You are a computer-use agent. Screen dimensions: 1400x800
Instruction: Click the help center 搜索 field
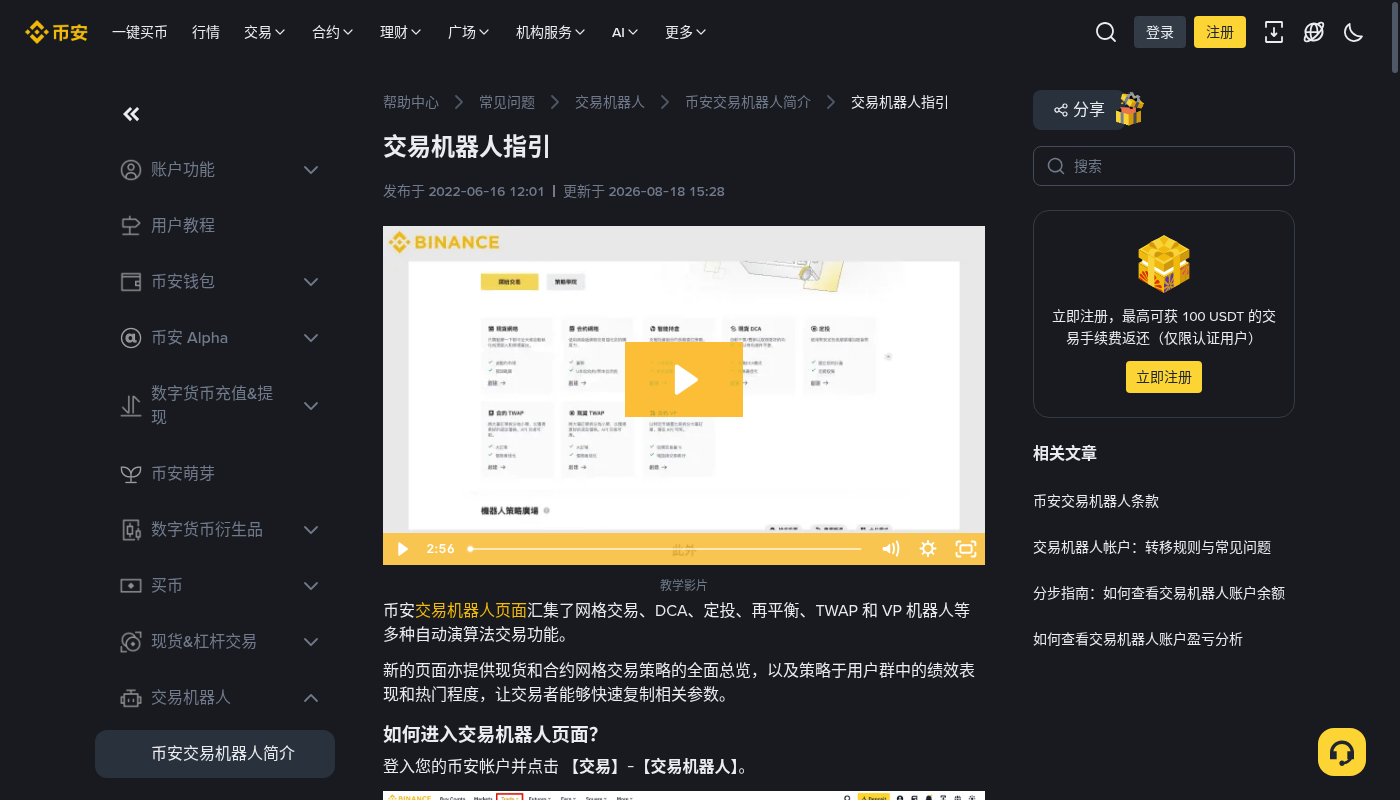(x=1164, y=166)
